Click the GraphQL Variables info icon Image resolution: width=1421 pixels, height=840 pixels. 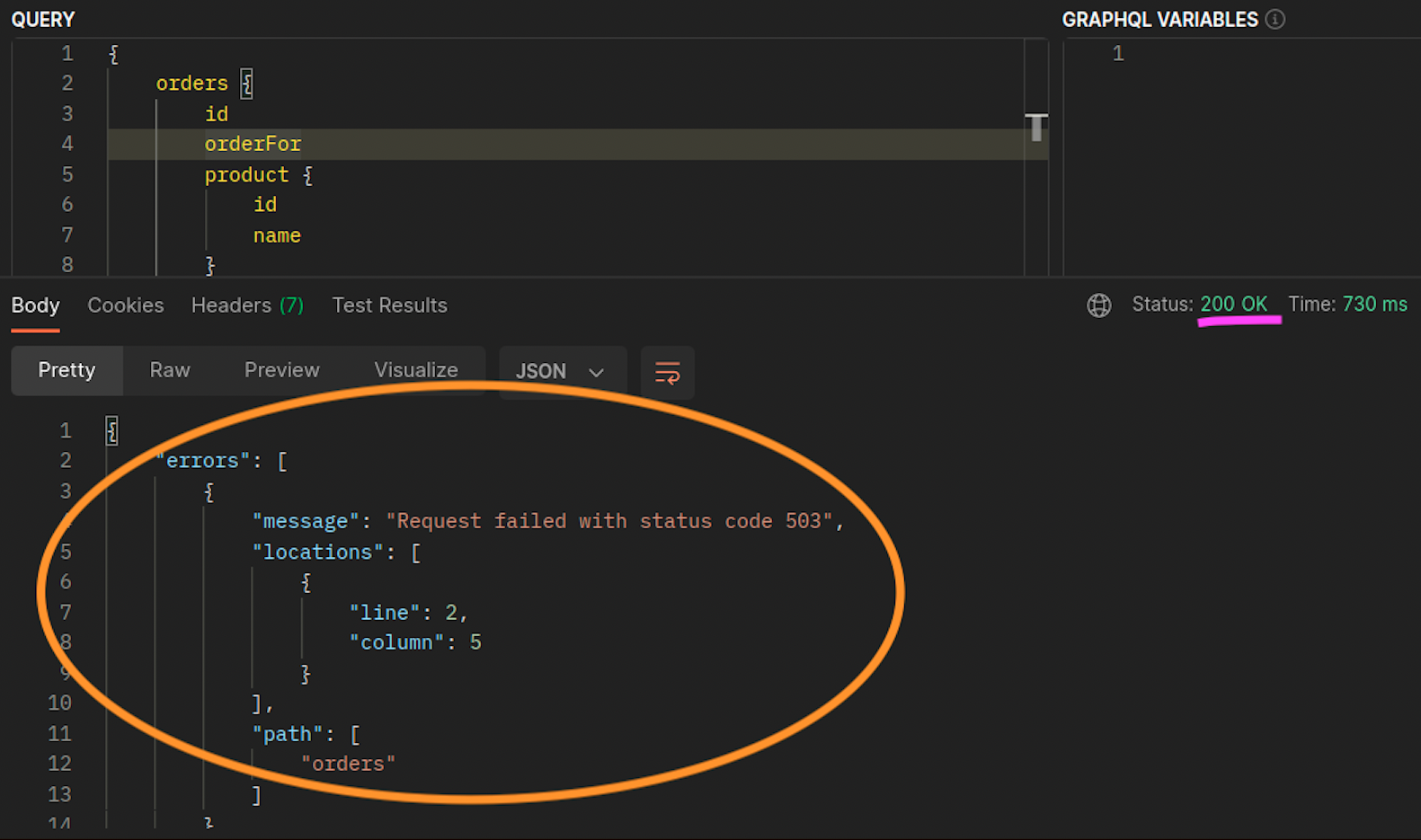1275,19
